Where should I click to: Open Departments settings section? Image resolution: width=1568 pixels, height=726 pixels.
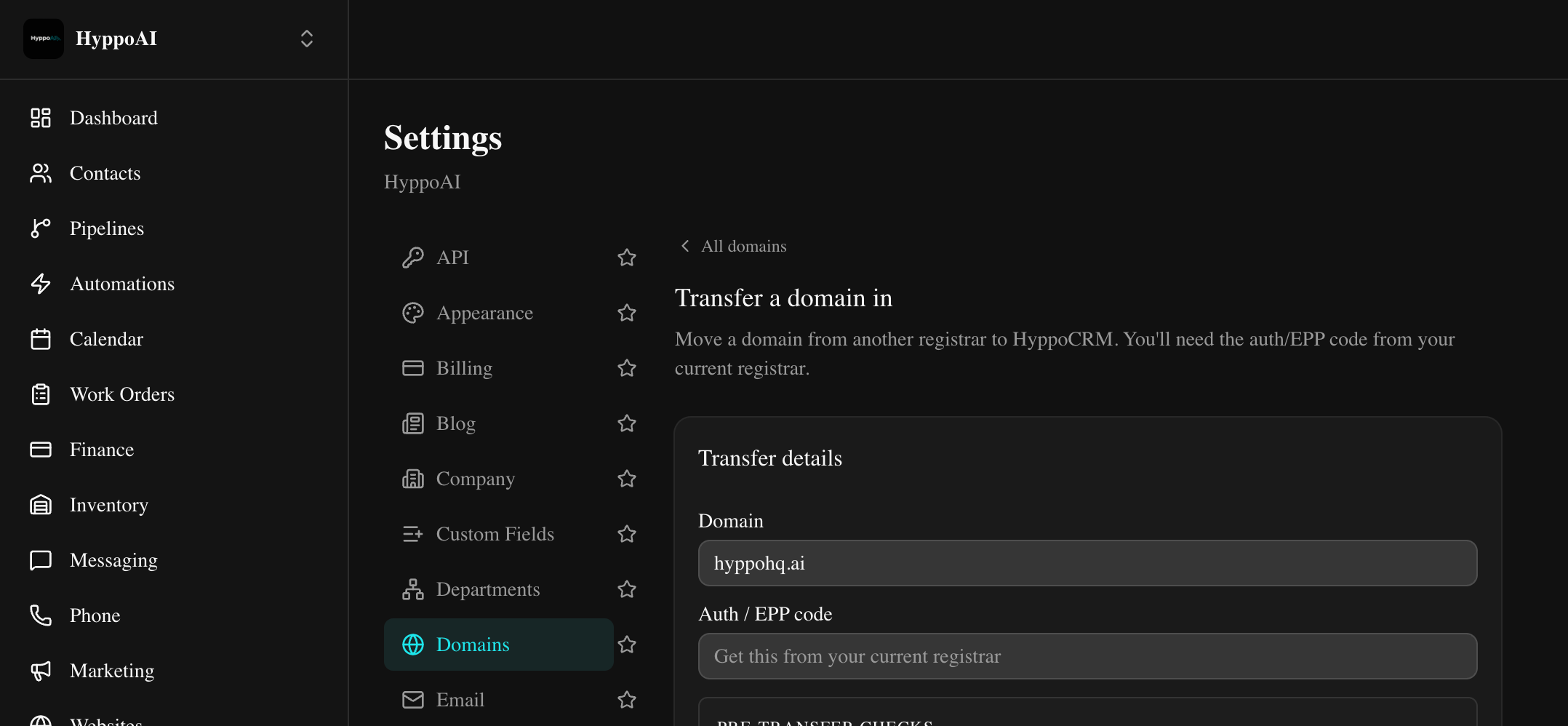pos(499,589)
